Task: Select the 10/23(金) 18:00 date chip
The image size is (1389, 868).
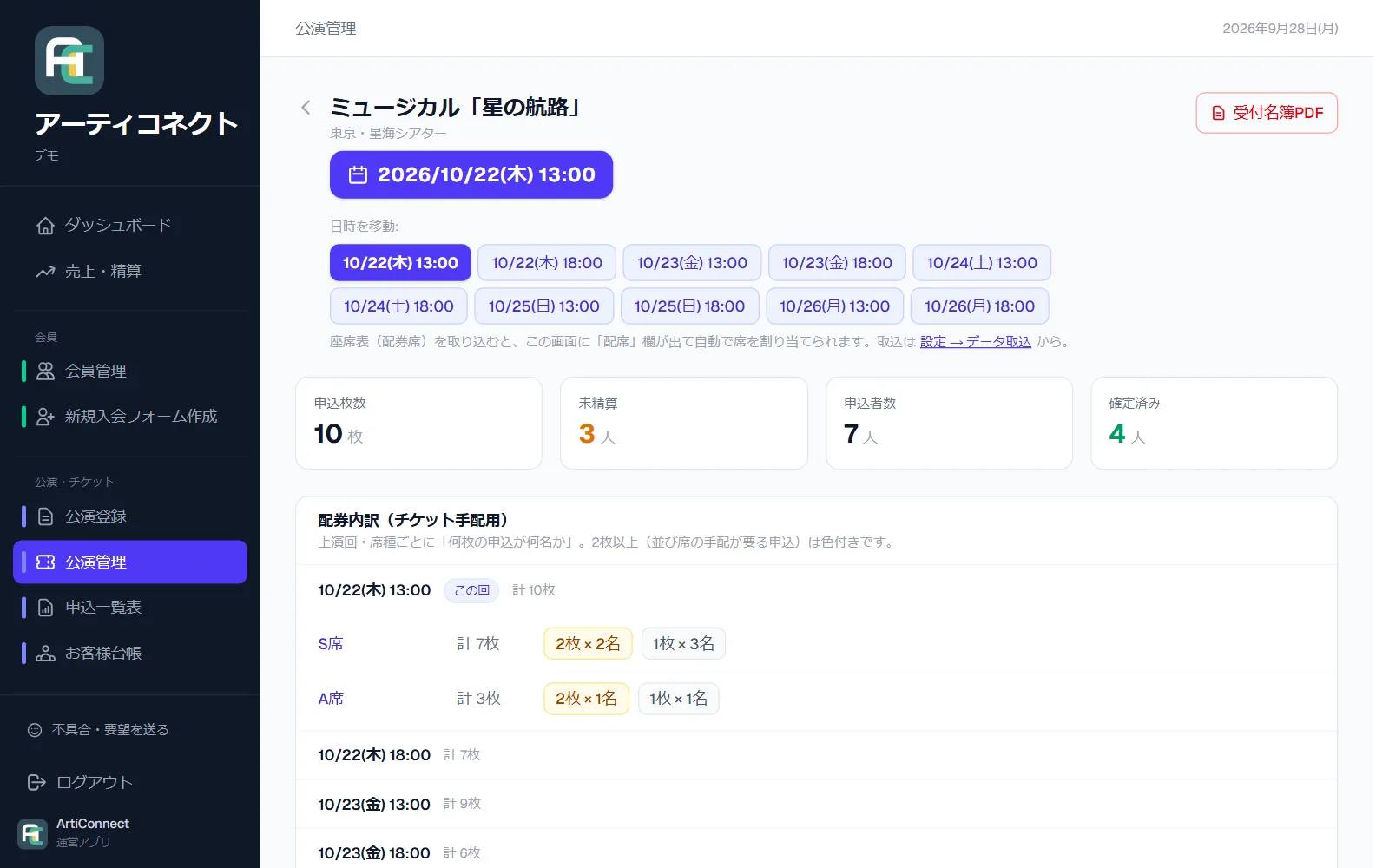Action: 837,263
